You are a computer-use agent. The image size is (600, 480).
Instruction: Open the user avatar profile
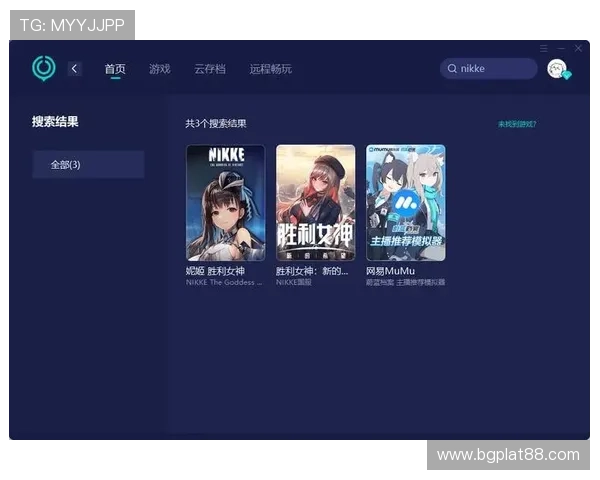pos(557,69)
